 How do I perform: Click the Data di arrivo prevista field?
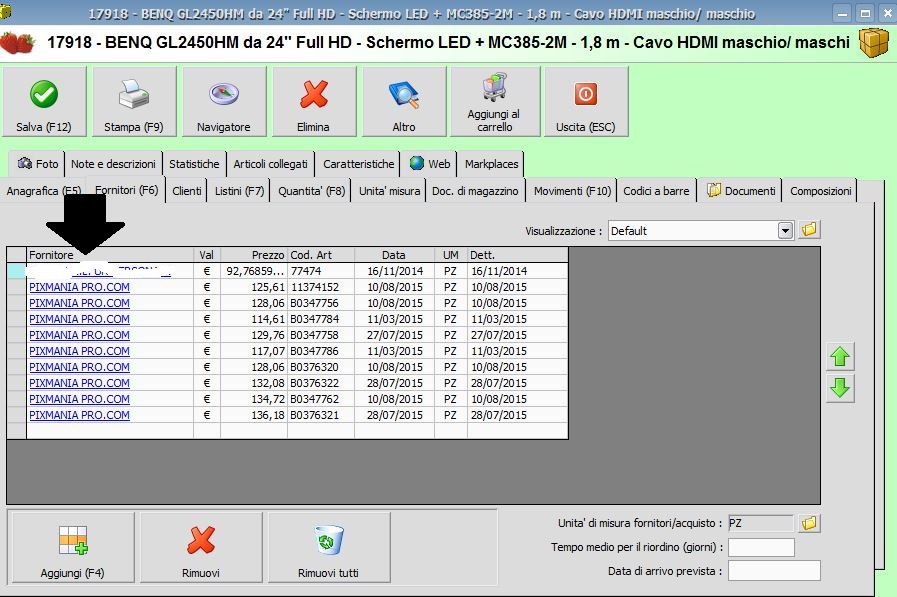point(774,571)
